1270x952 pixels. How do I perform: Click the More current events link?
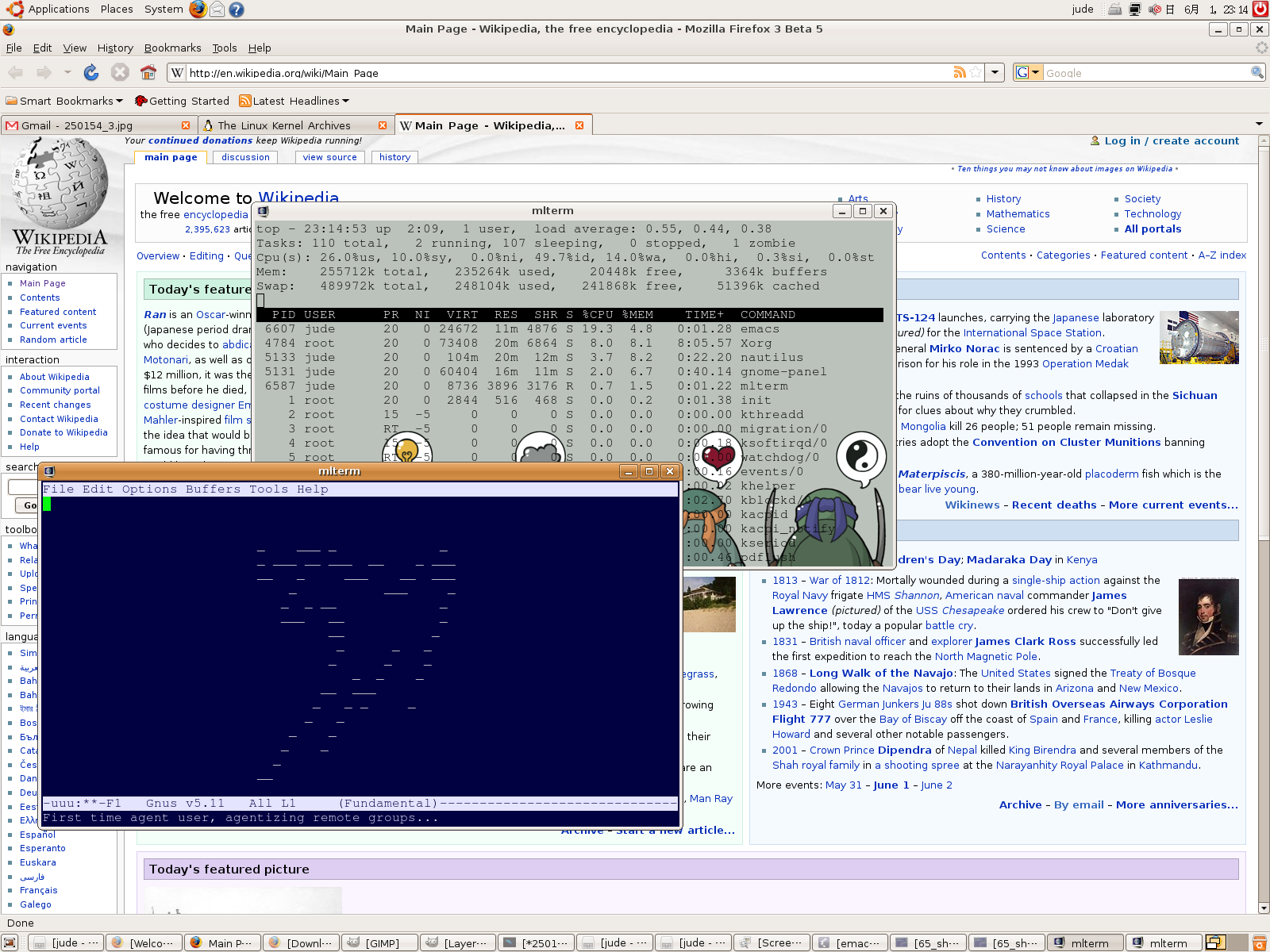point(1173,505)
